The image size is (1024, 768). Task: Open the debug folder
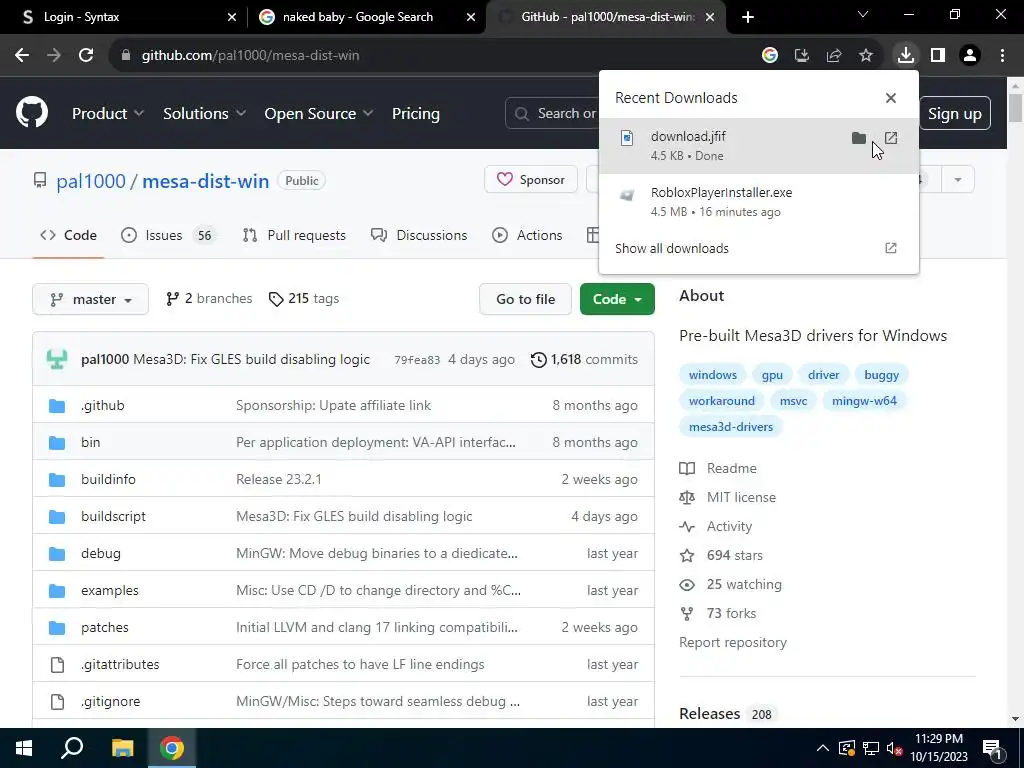pos(101,553)
